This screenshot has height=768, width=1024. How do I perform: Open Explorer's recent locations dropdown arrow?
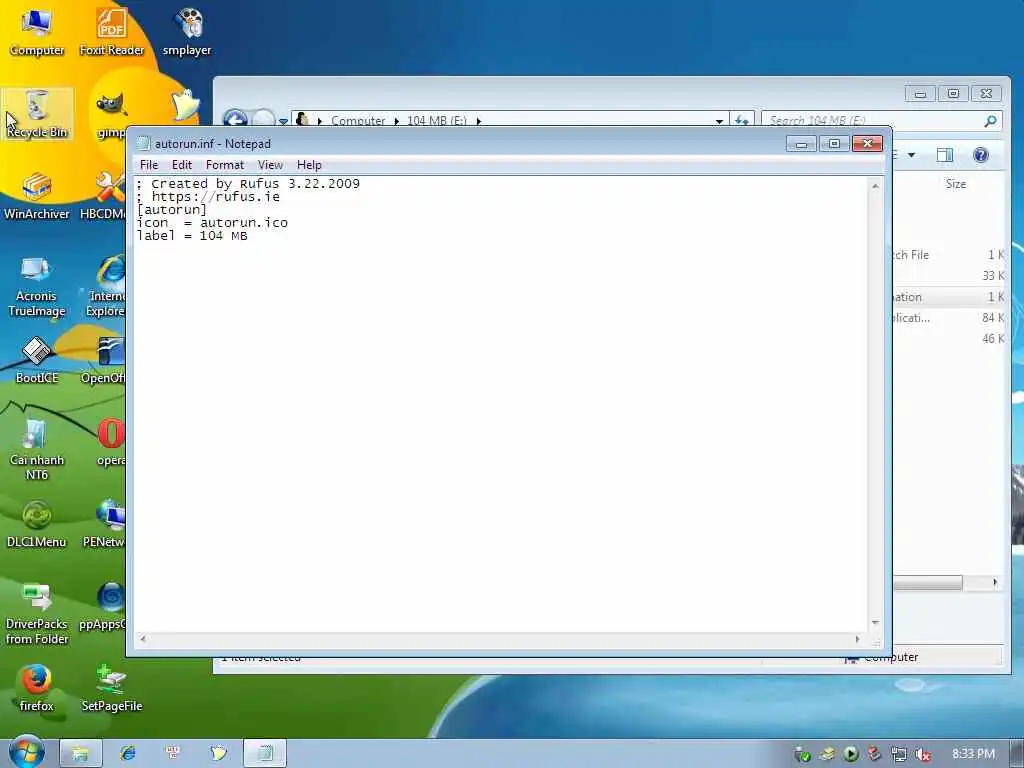pos(283,121)
